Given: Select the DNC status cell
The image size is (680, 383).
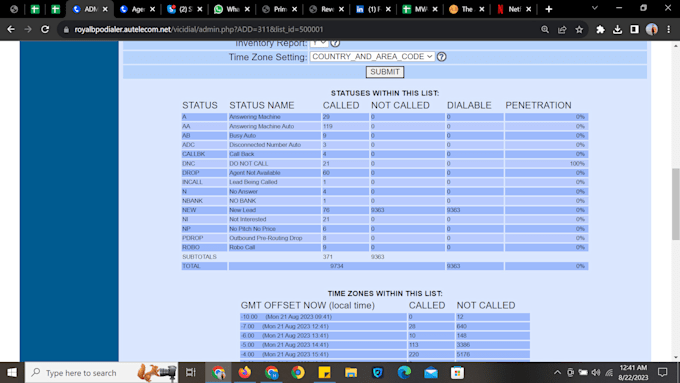Looking at the screenshot, I should (x=204, y=164).
